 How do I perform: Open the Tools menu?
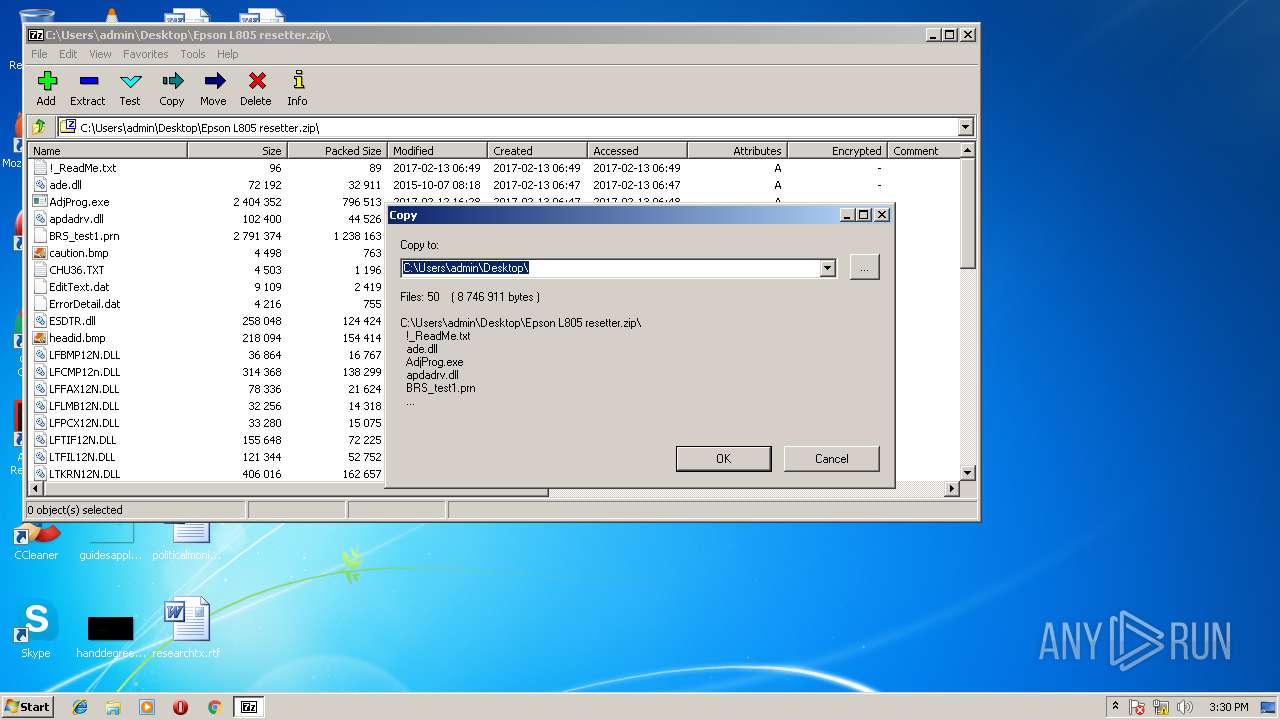193,54
